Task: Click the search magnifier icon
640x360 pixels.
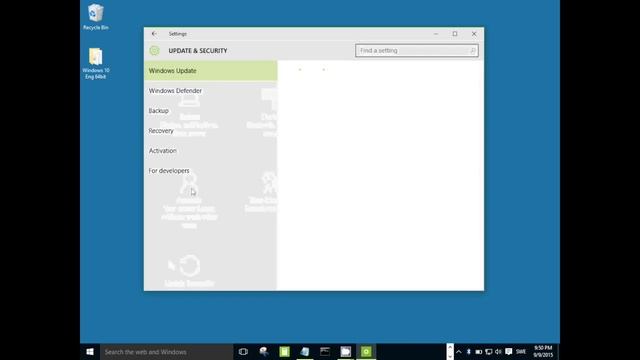Action: coord(472,51)
